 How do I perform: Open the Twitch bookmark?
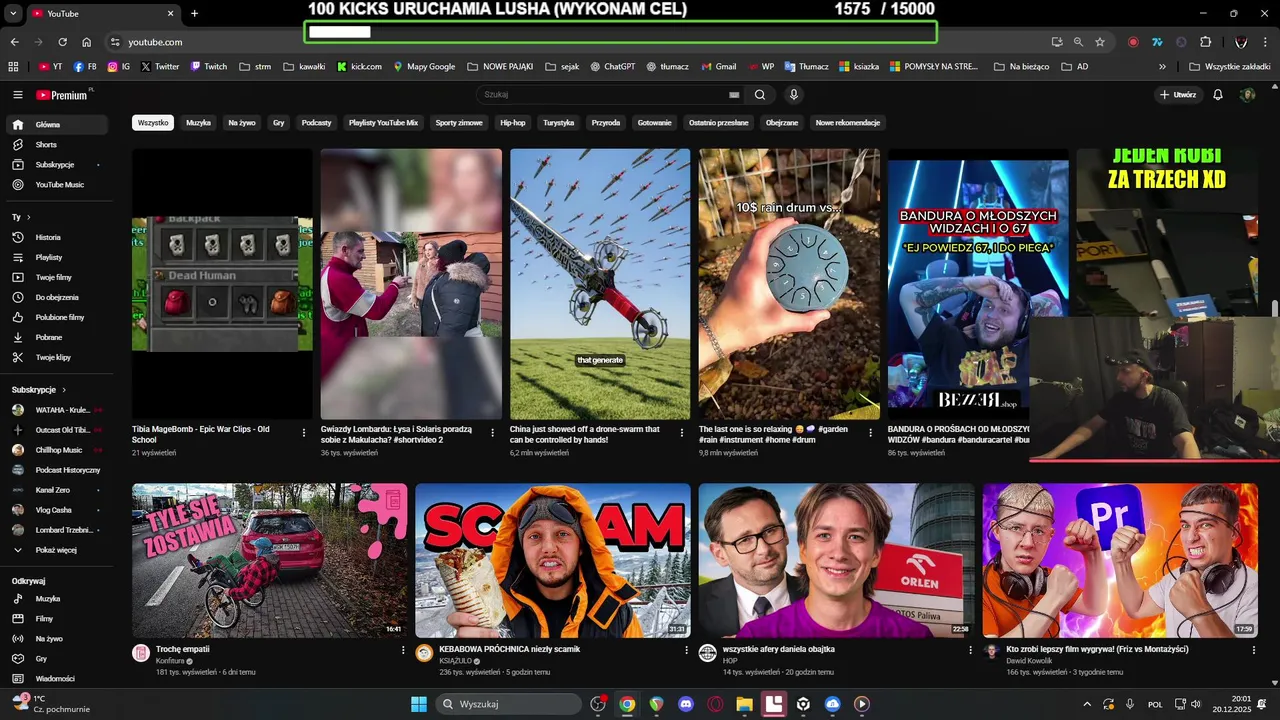point(208,67)
